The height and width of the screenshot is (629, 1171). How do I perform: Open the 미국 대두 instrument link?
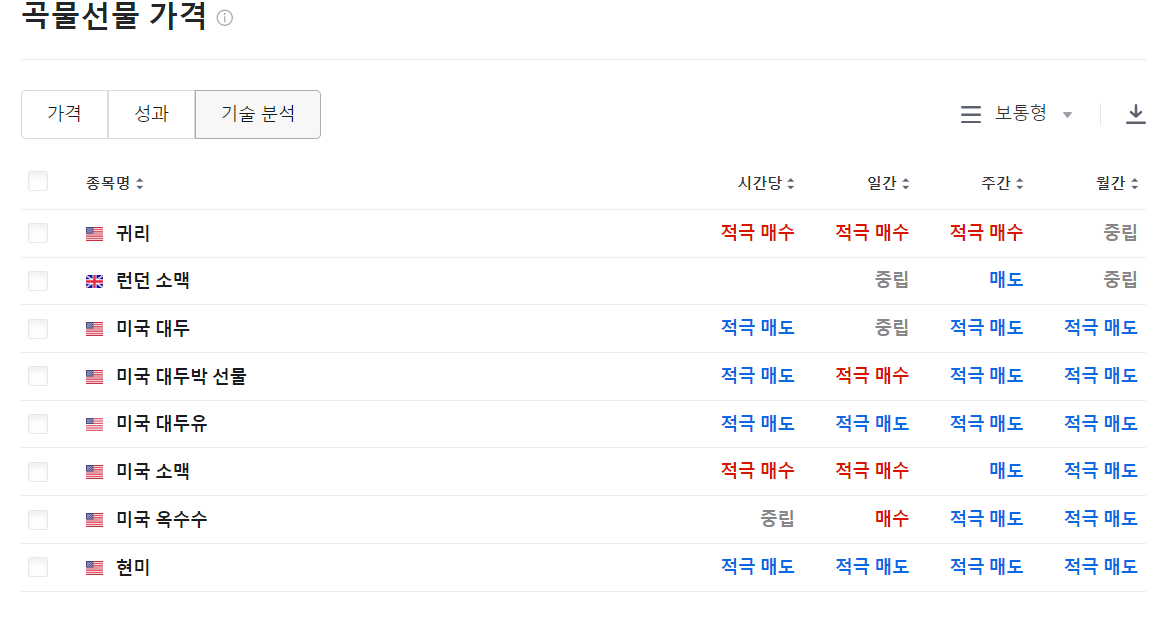(153, 329)
